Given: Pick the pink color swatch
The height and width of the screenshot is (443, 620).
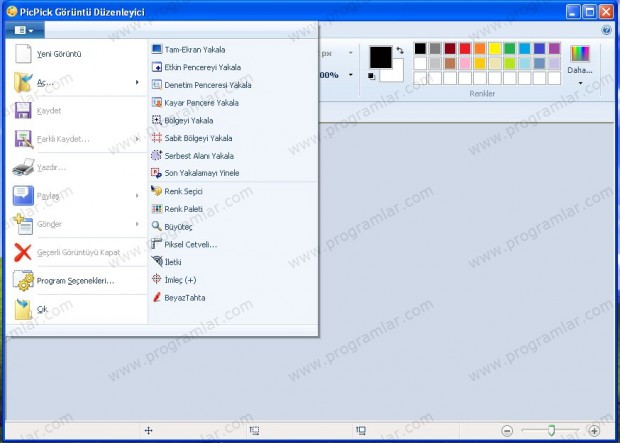Looking at the screenshot, I should click(x=465, y=63).
